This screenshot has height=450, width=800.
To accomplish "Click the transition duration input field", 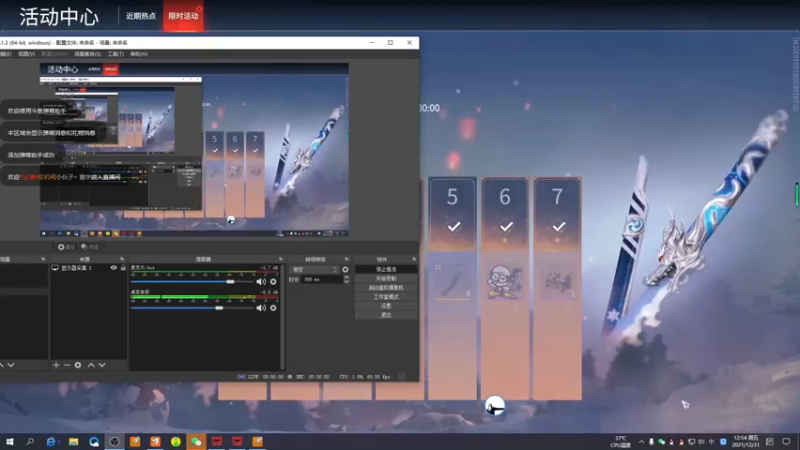I will pos(322,280).
